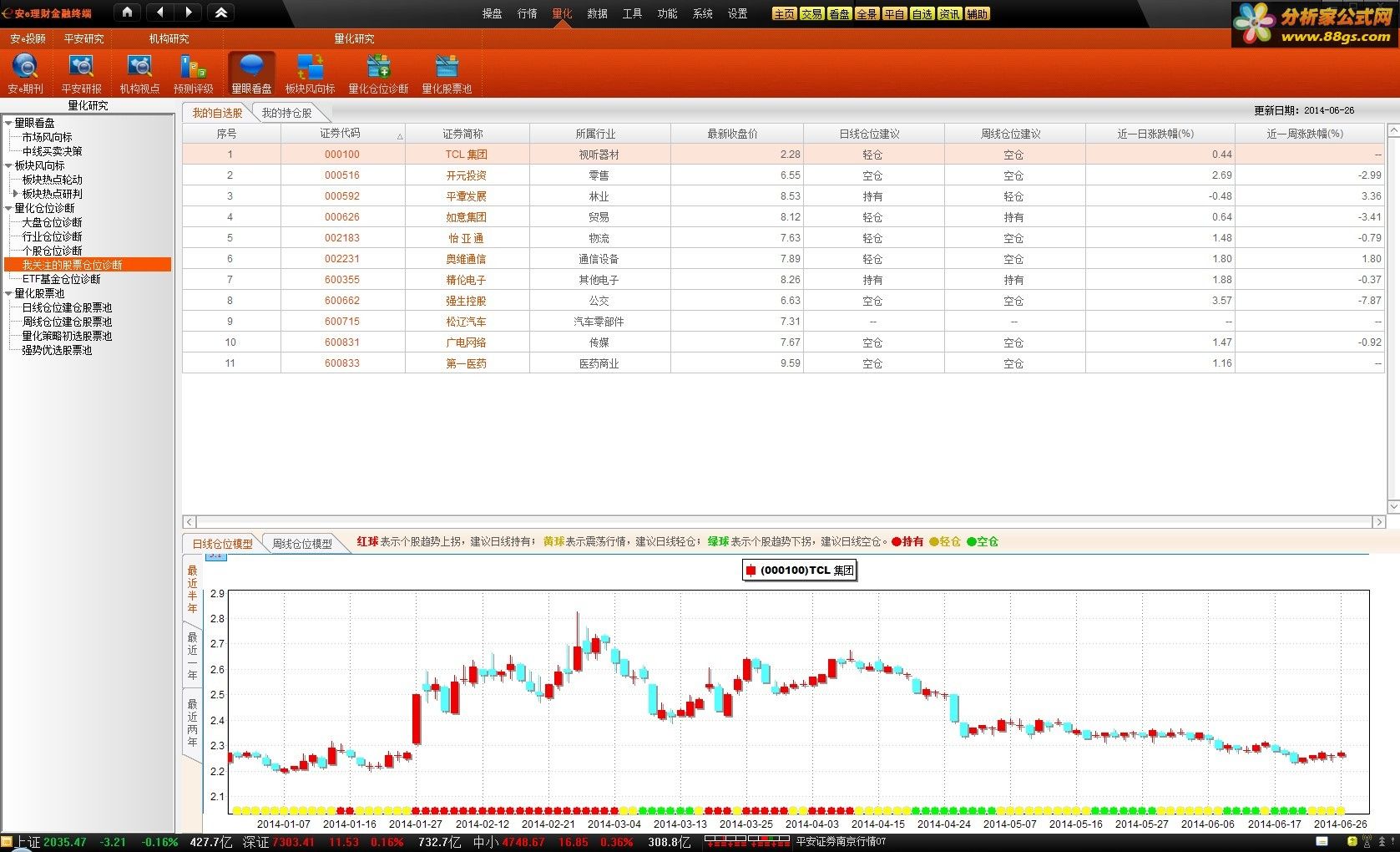1400x852 pixels.
Task: Select the 日线仓位模型 tab
Action: tap(222, 543)
